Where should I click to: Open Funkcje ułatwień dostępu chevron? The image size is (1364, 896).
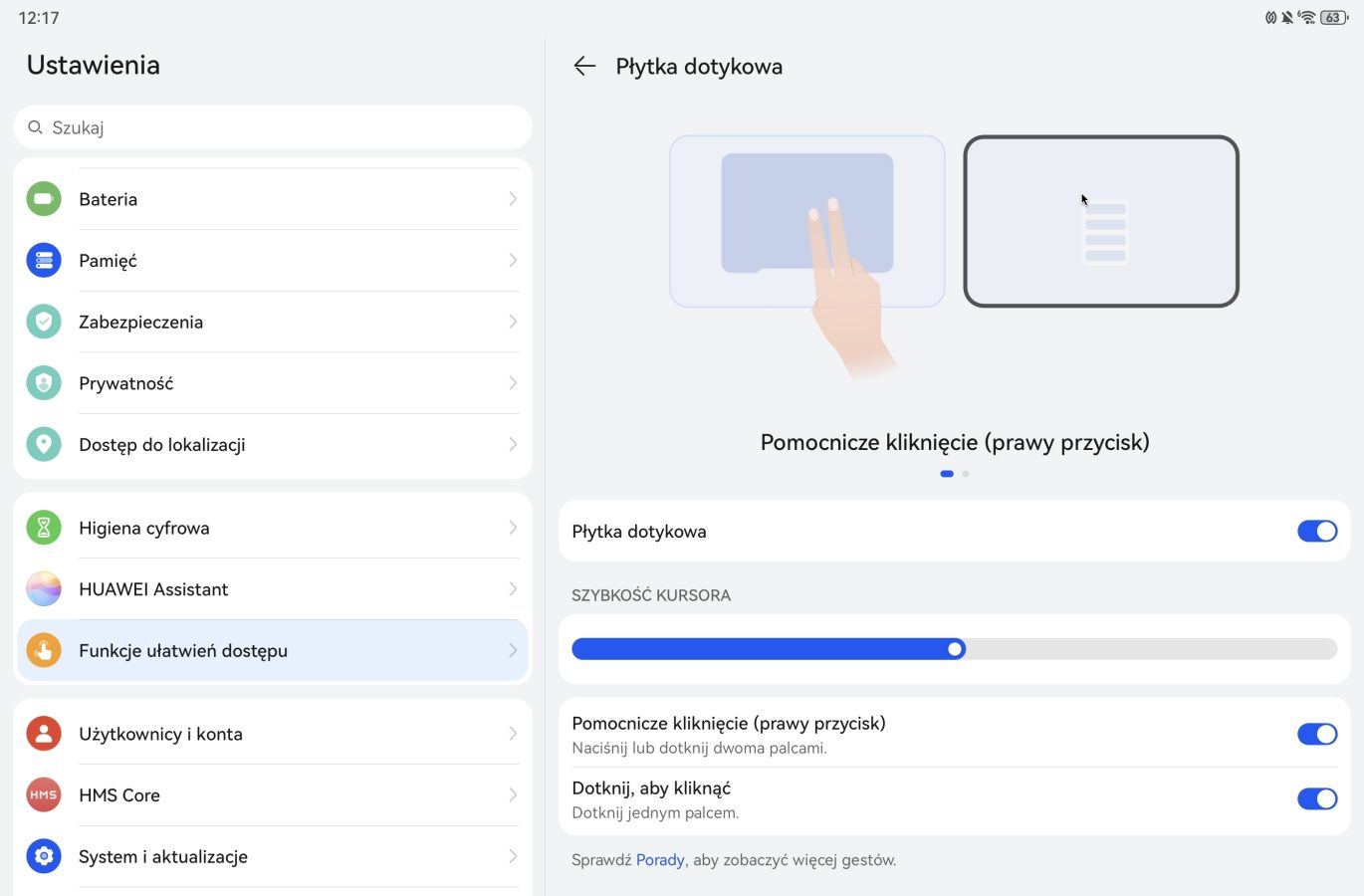513,650
